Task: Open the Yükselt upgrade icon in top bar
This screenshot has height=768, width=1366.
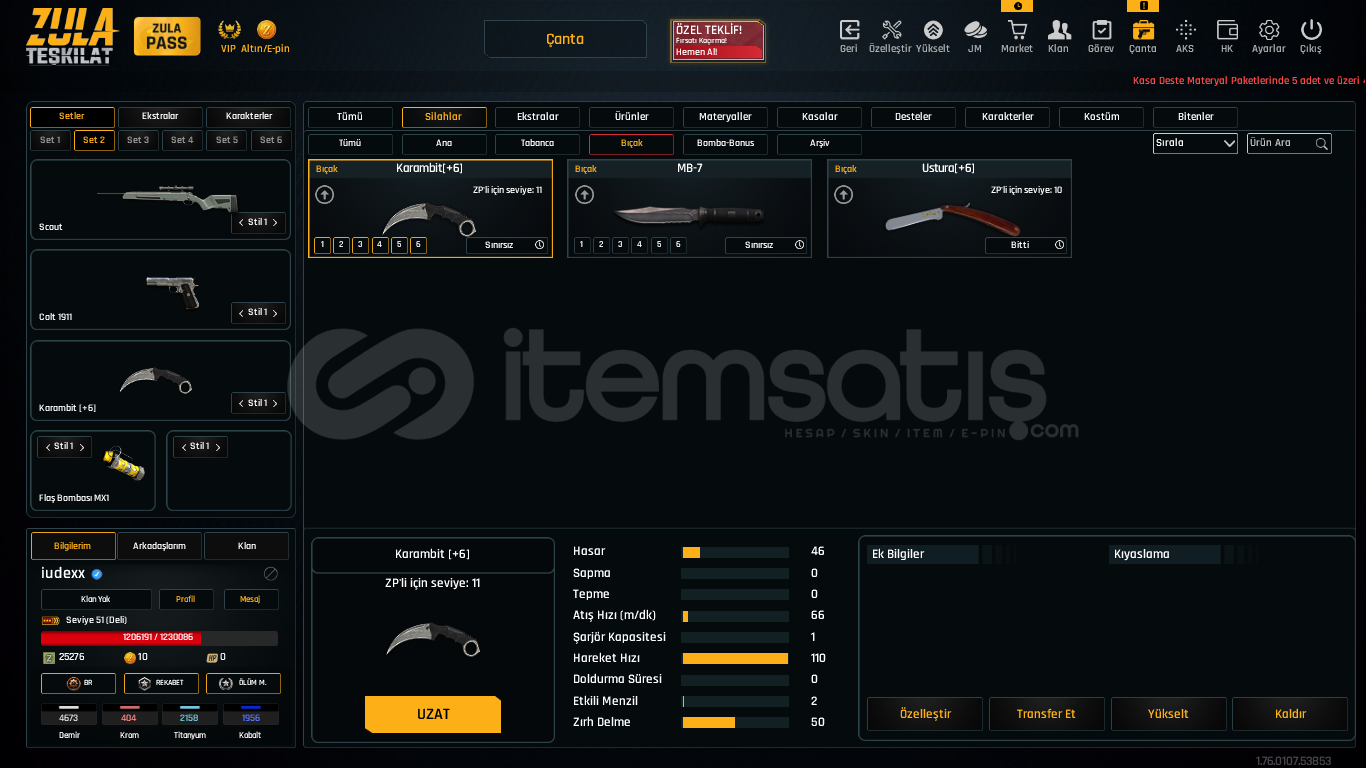Action: coord(933,29)
